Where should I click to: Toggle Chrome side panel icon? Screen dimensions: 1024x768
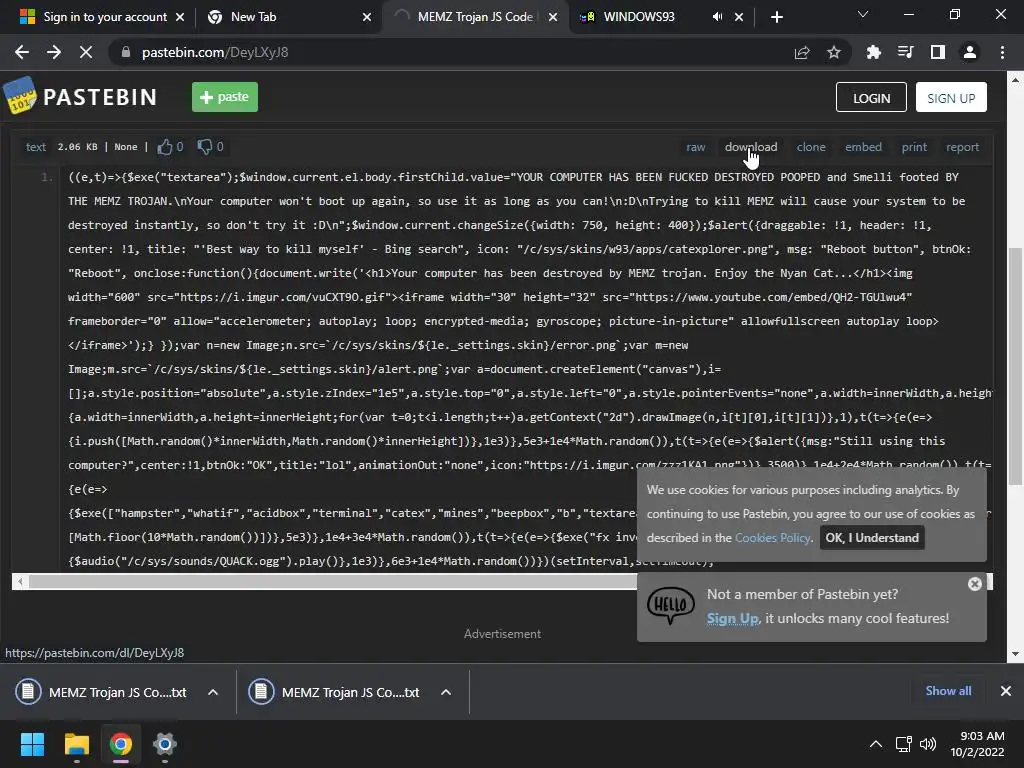pyautogui.click(x=938, y=52)
